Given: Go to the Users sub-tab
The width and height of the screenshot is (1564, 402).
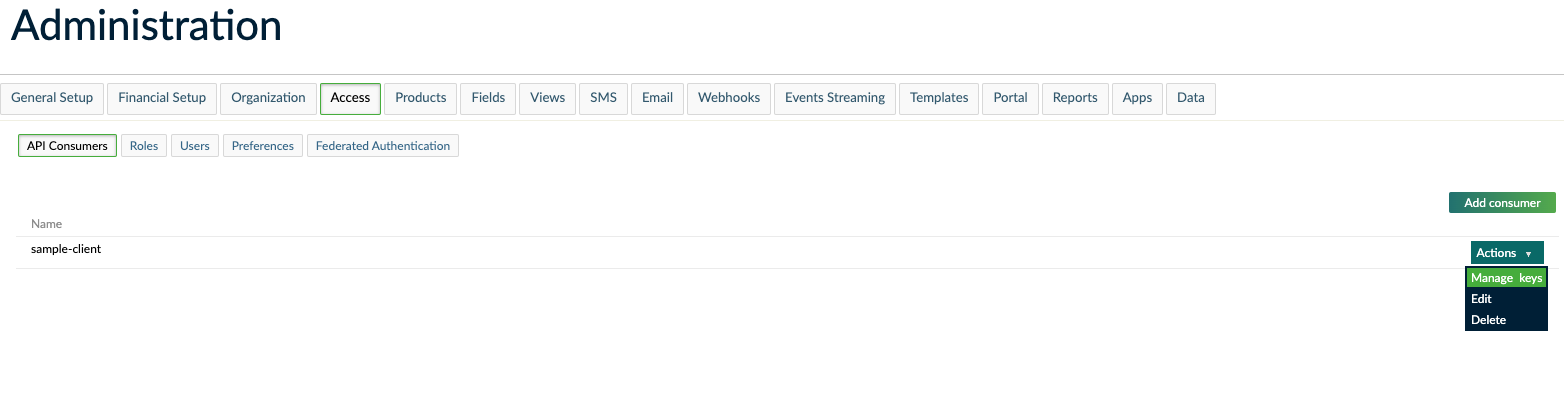Looking at the screenshot, I should click(x=195, y=146).
